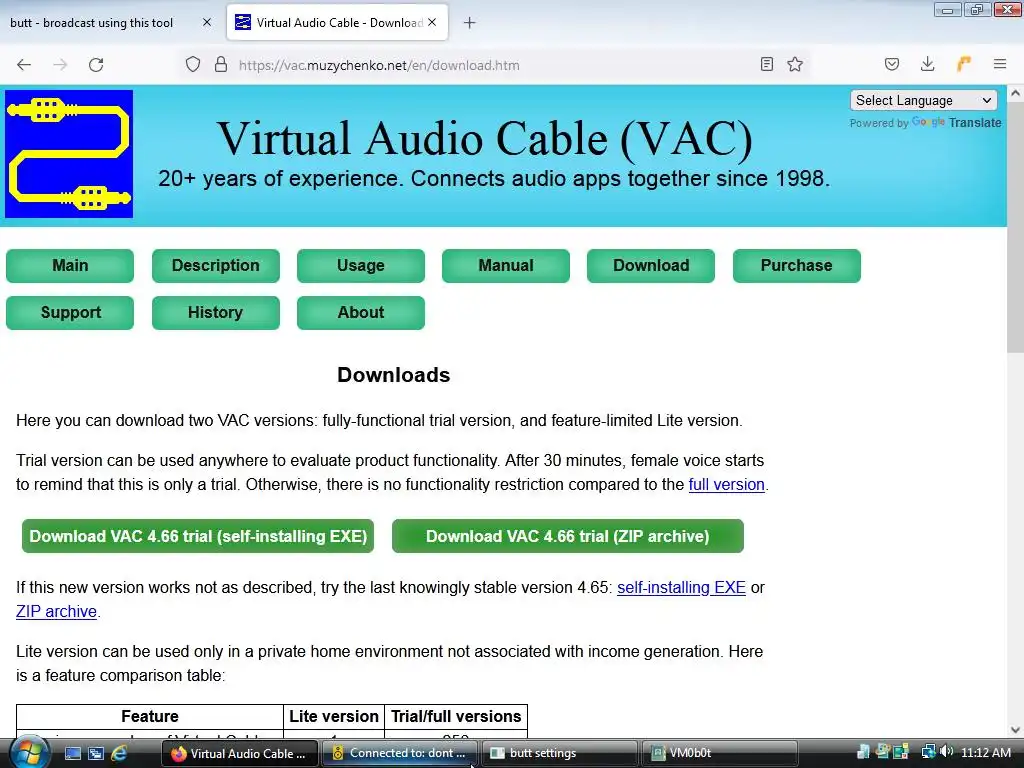The height and width of the screenshot is (768, 1024).
Task: Open the Select Language dropdown
Action: [x=923, y=101]
